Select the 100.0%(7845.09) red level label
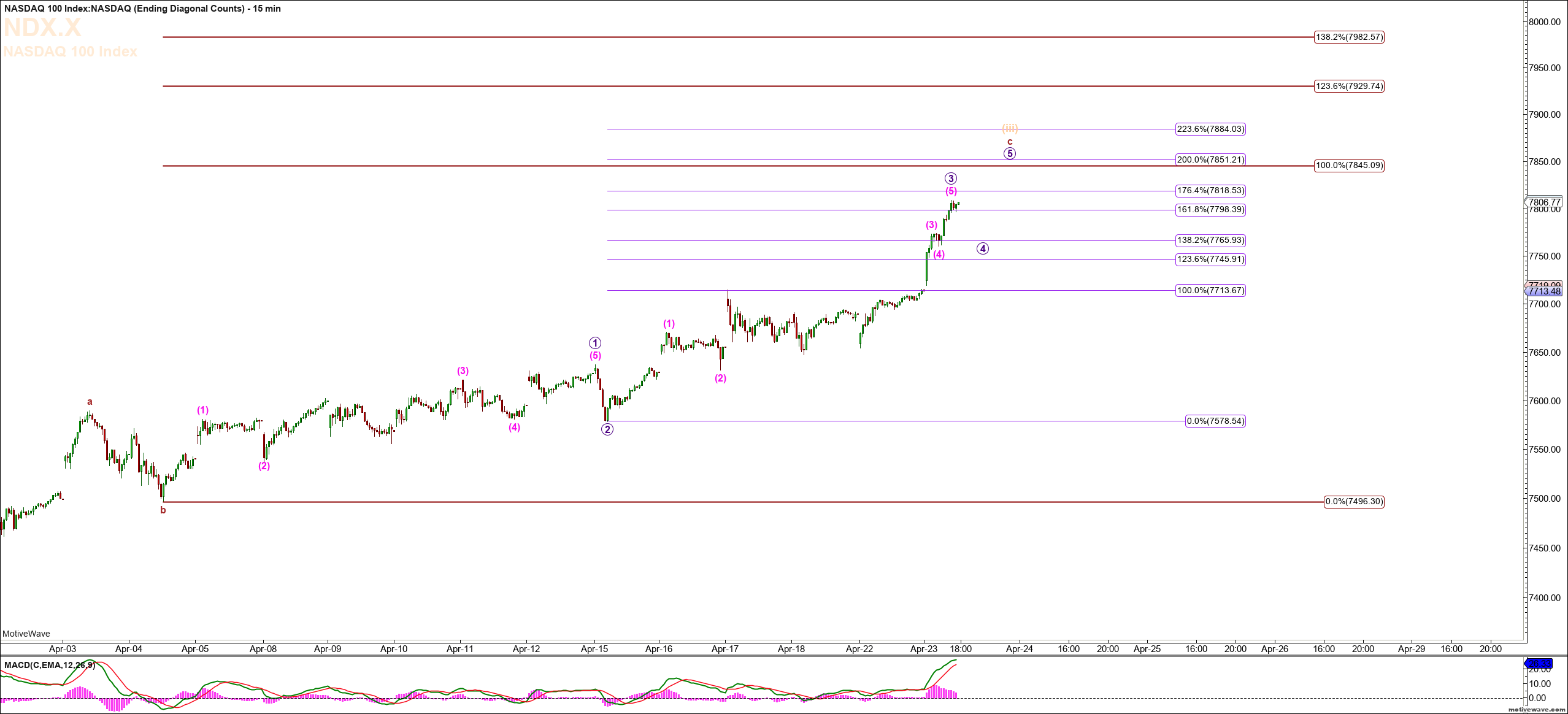1568x714 pixels. tap(1349, 166)
